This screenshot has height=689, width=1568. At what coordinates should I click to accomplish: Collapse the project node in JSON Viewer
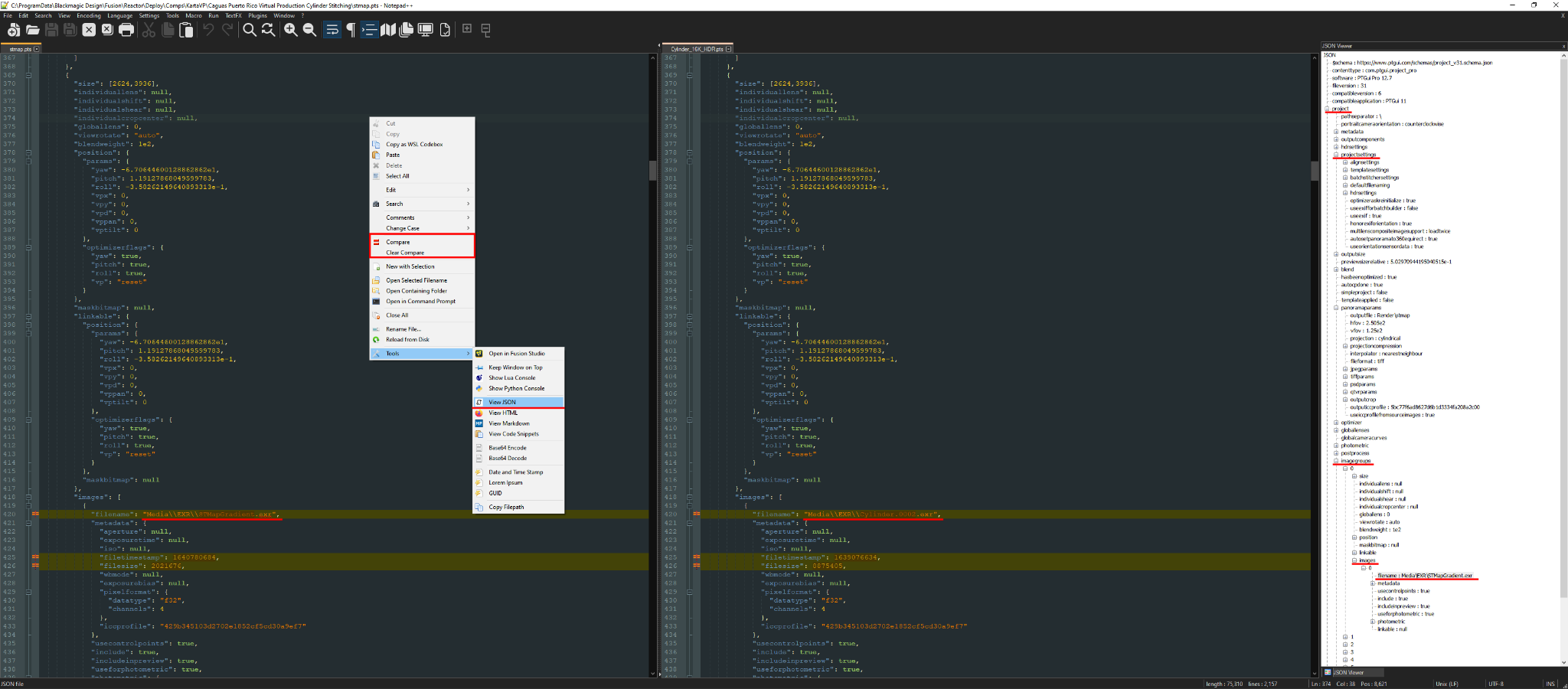[1328, 109]
